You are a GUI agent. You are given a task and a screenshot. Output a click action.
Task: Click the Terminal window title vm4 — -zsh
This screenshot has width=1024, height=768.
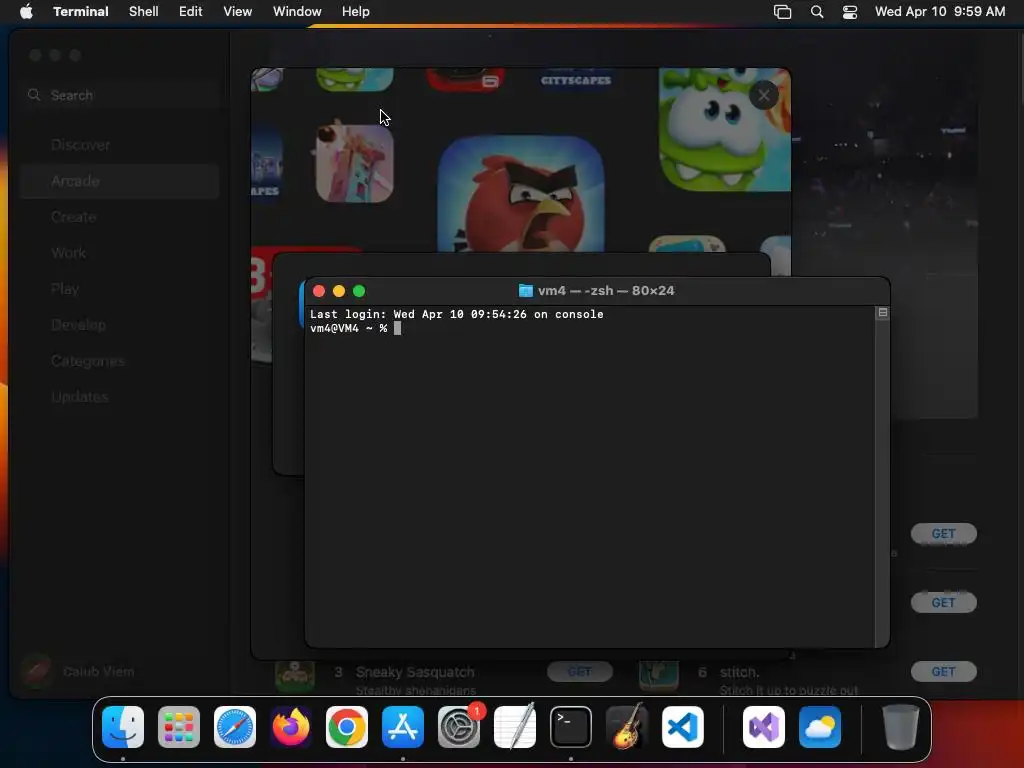coord(606,291)
